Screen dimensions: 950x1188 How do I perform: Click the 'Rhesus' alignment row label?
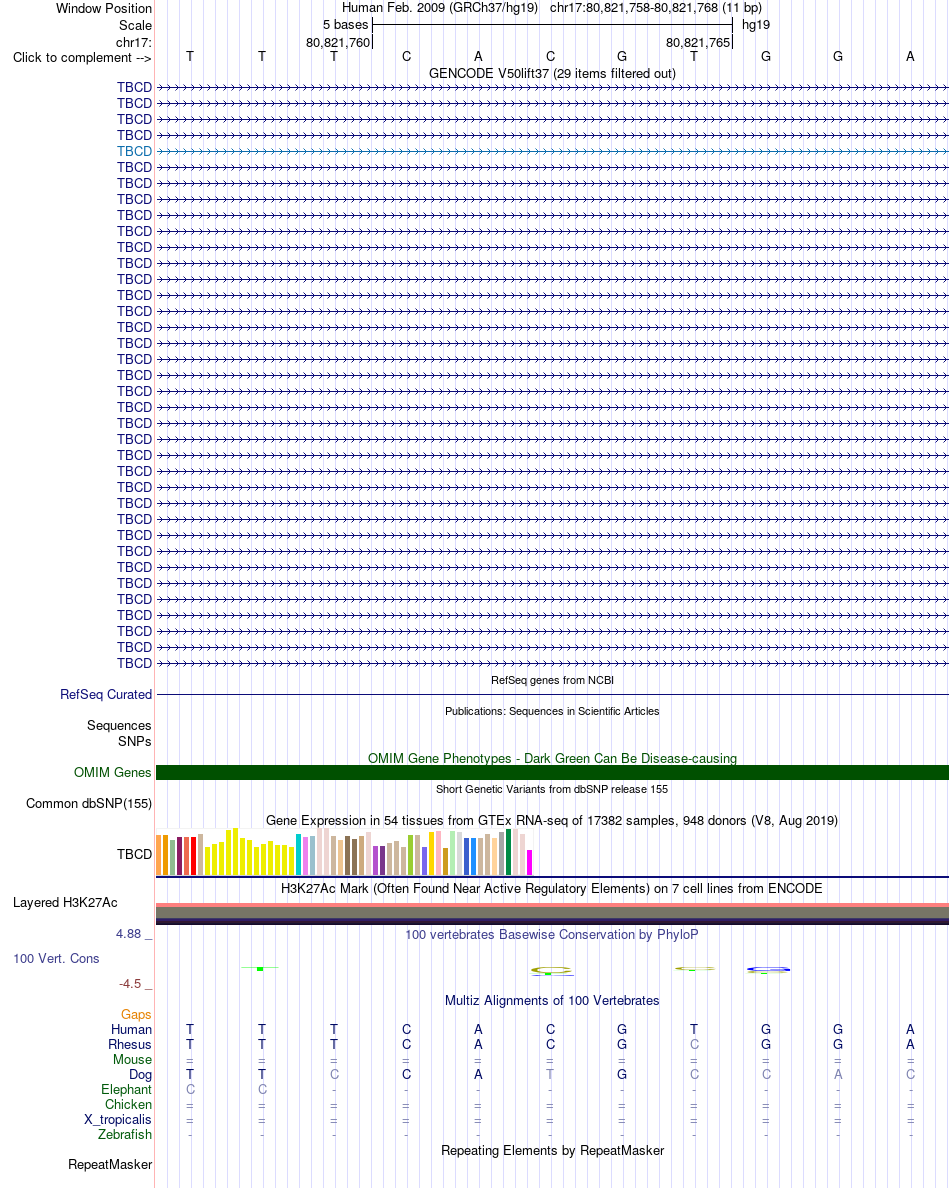click(x=130, y=1045)
